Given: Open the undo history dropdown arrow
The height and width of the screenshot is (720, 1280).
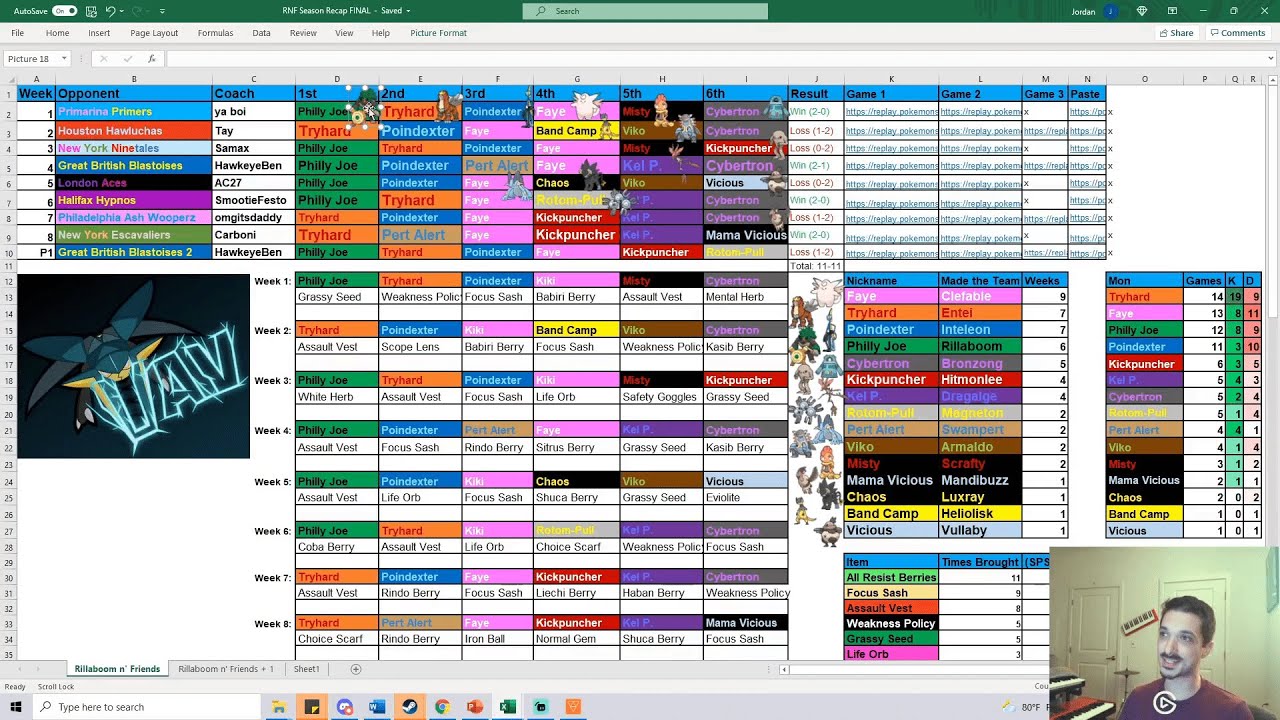Looking at the screenshot, I should 122,11.
